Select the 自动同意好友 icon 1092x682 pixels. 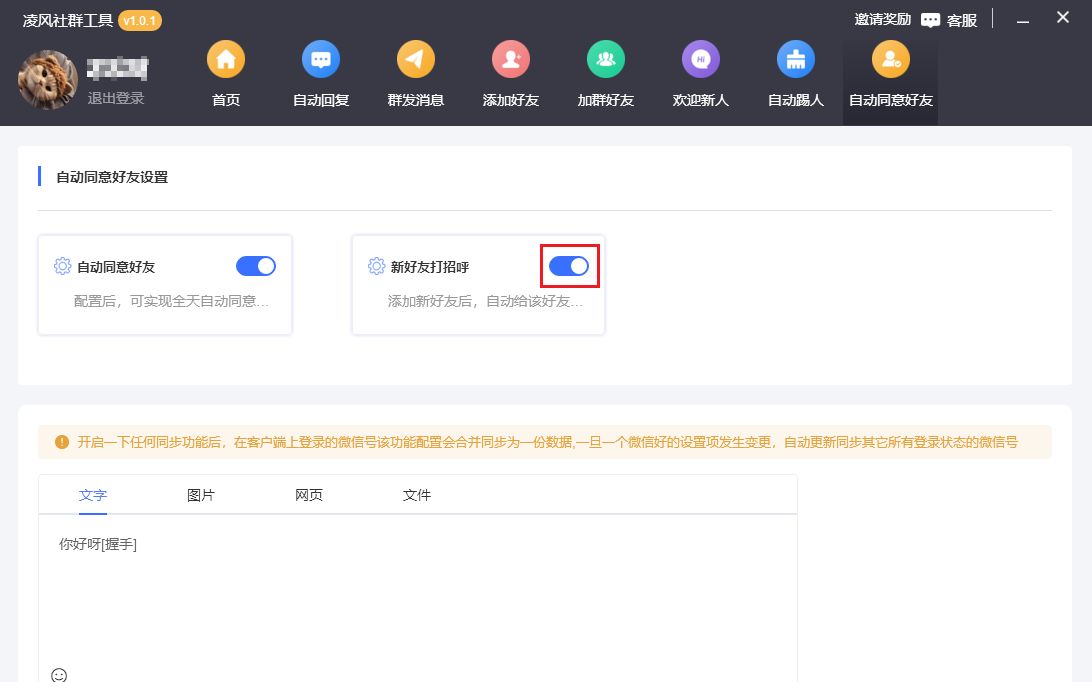pos(891,59)
